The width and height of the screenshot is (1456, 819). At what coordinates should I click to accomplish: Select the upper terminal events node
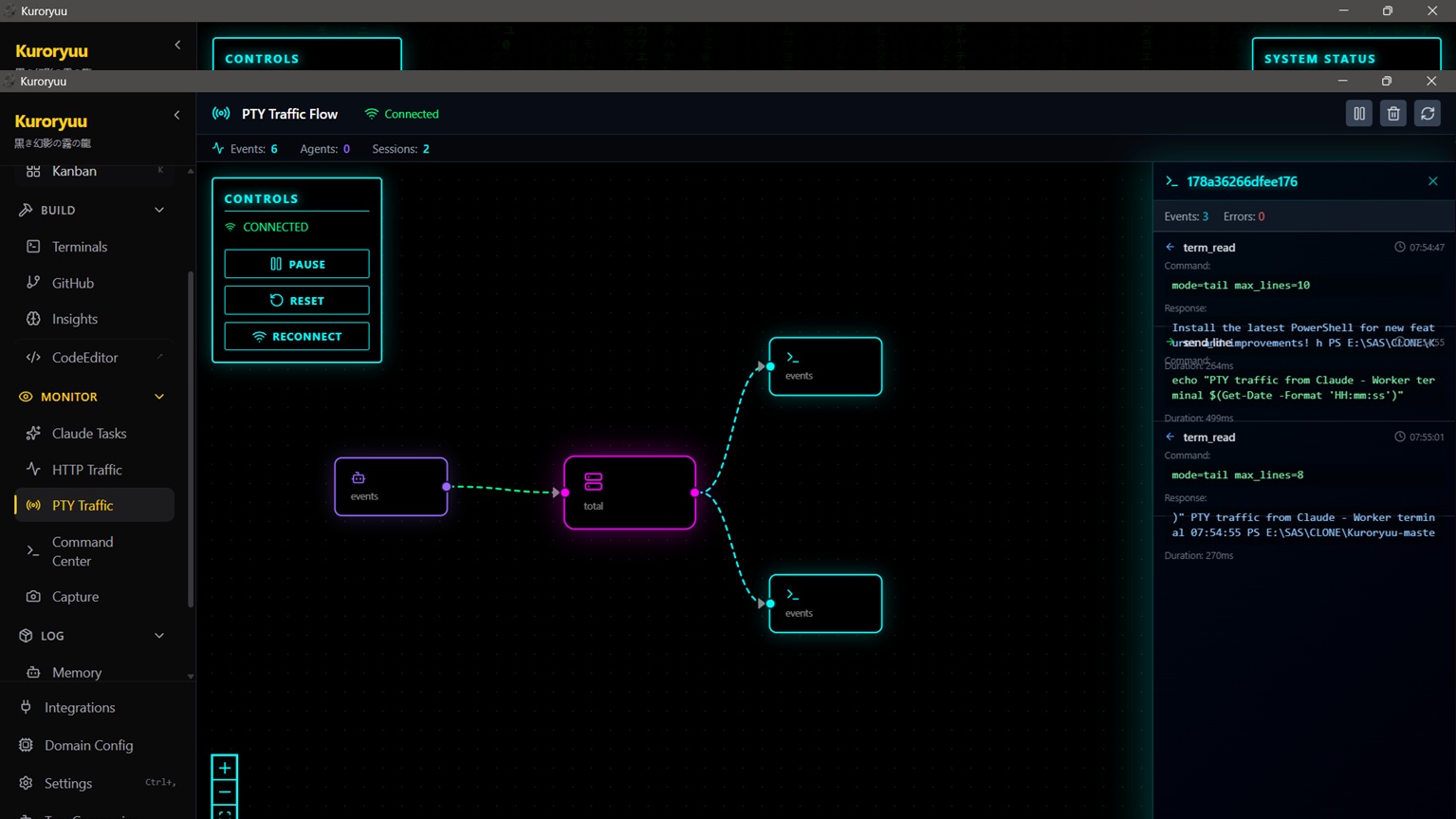click(x=825, y=366)
